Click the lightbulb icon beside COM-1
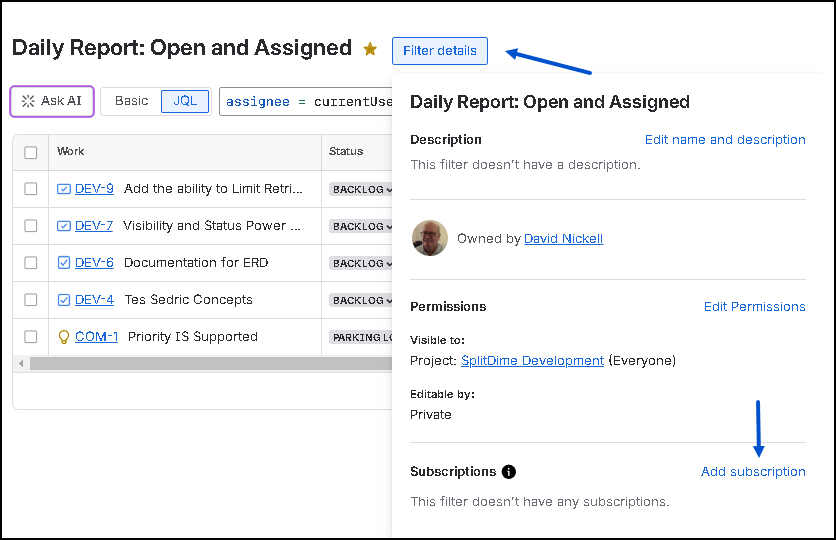The width and height of the screenshot is (836, 540). [x=64, y=337]
